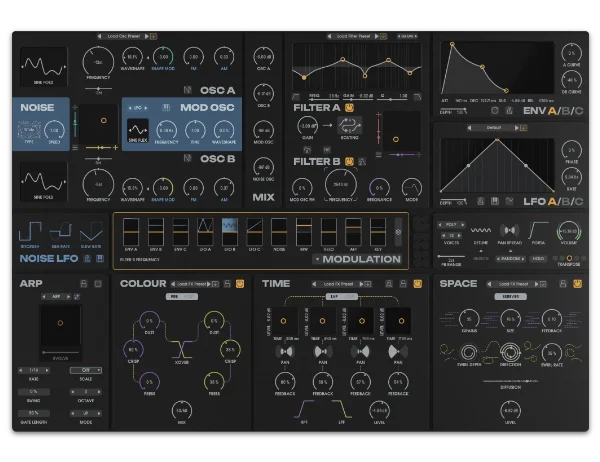The image size is (600, 462).
Task: Open the Load Osc Preset dropdown
Action: pos(125,35)
